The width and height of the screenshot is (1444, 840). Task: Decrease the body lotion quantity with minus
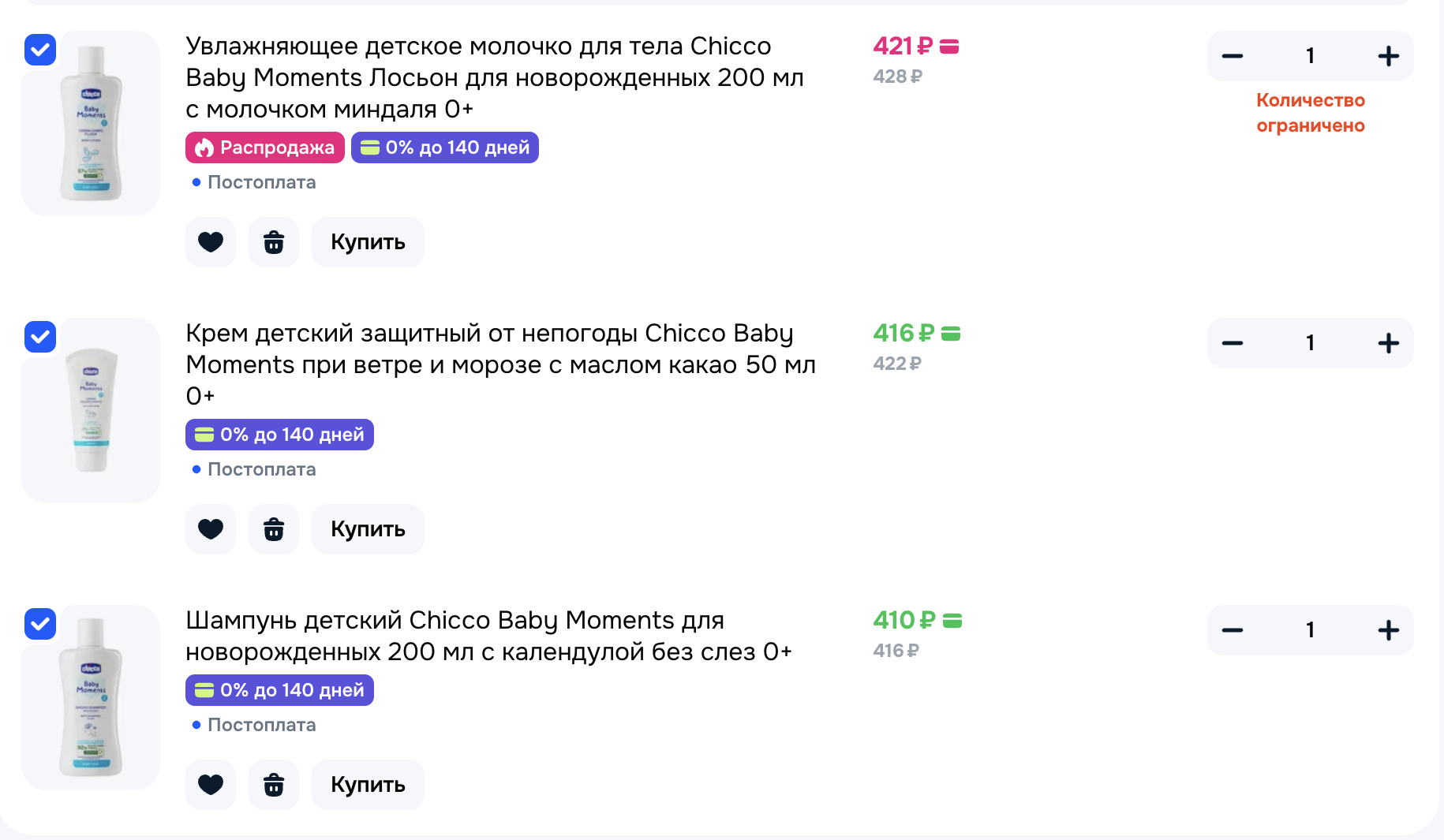pyautogui.click(x=1233, y=56)
